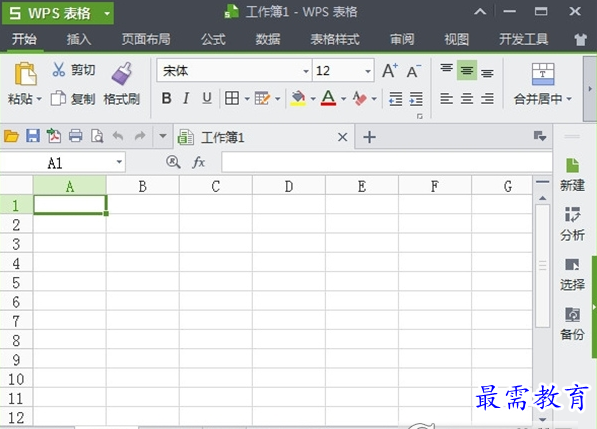Toggle underline formatting
The width and height of the screenshot is (597, 429).
(x=207, y=98)
